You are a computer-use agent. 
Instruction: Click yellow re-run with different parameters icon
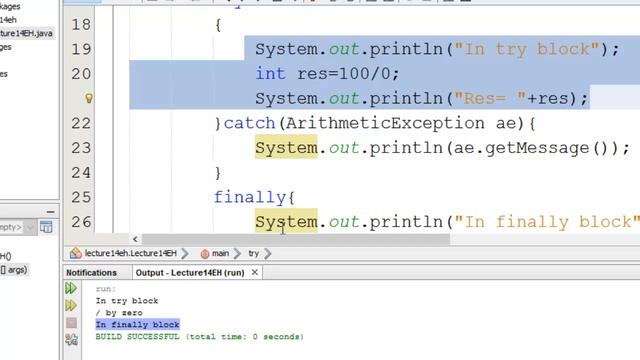pos(71,305)
